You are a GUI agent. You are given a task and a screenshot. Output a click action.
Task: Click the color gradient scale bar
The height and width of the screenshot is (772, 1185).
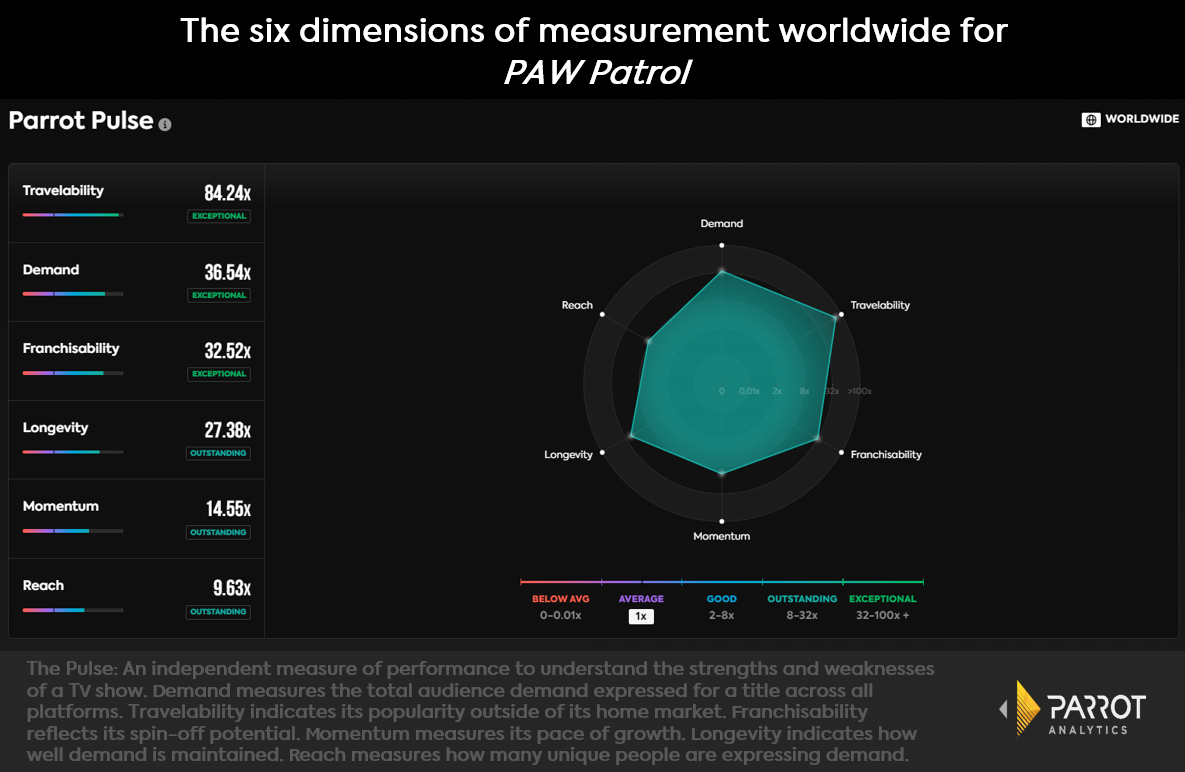tap(722, 582)
